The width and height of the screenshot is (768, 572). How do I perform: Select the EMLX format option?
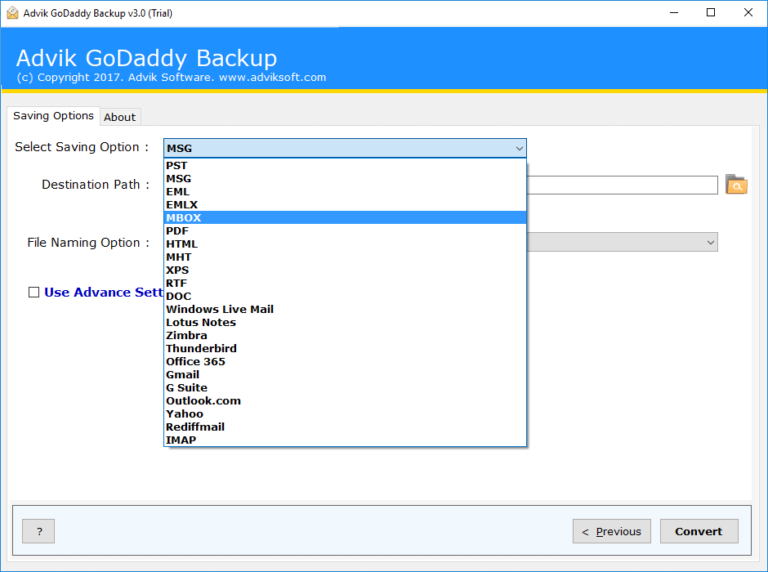tap(345, 205)
